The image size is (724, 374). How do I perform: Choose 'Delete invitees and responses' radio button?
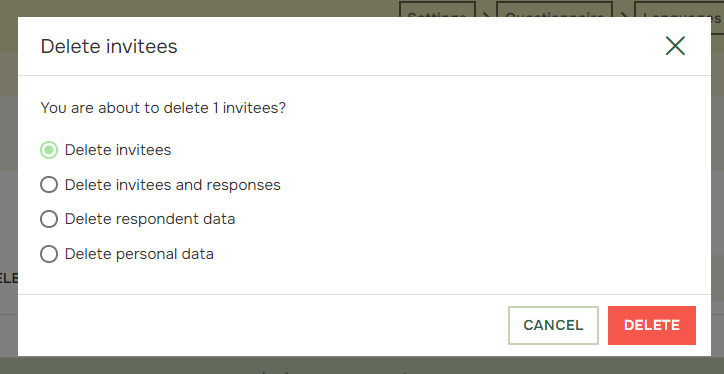49,185
